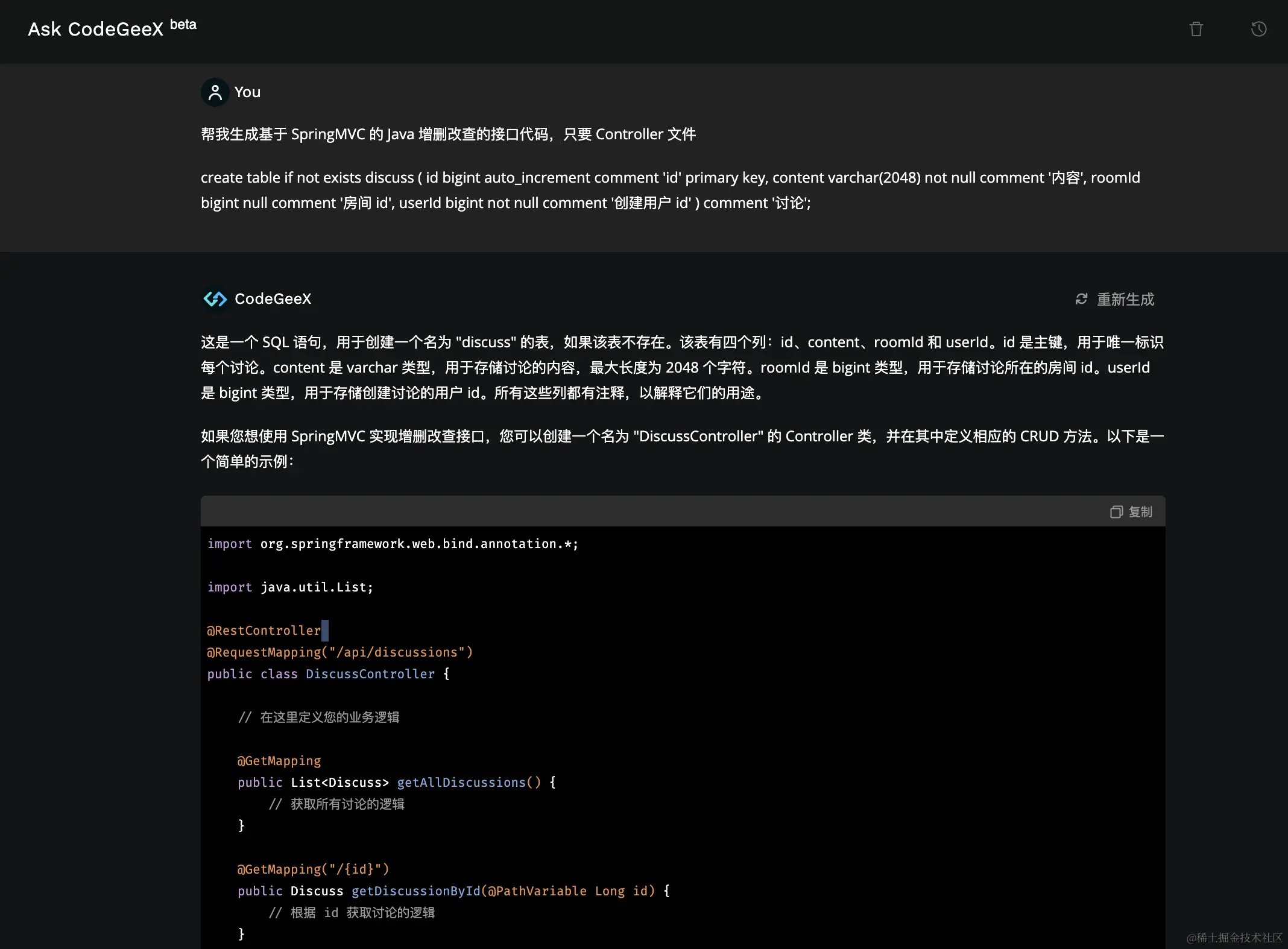Click the paragraph starting 如果您想使用 SpringMVC
This screenshot has width=1288, height=949.
click(x=683, y=449)
